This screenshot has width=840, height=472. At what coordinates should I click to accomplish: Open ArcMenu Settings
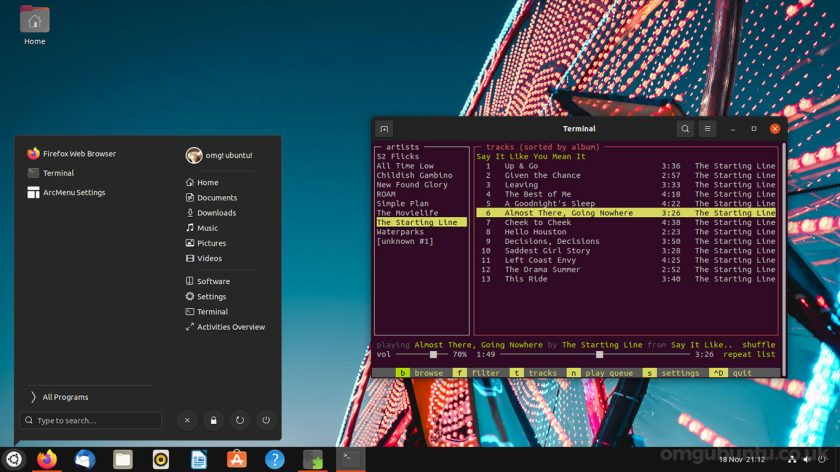(x=66, y=192)
